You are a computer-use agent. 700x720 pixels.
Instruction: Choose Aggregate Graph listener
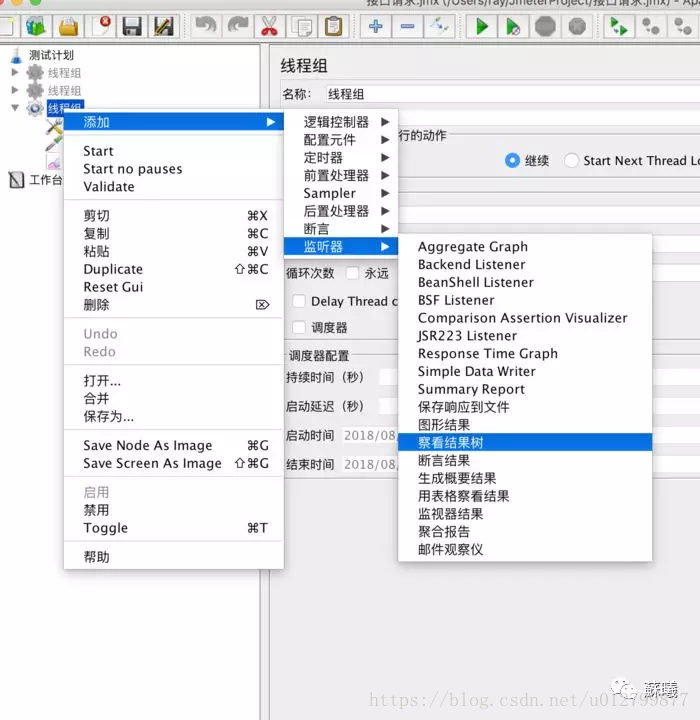tap(525, 247)
